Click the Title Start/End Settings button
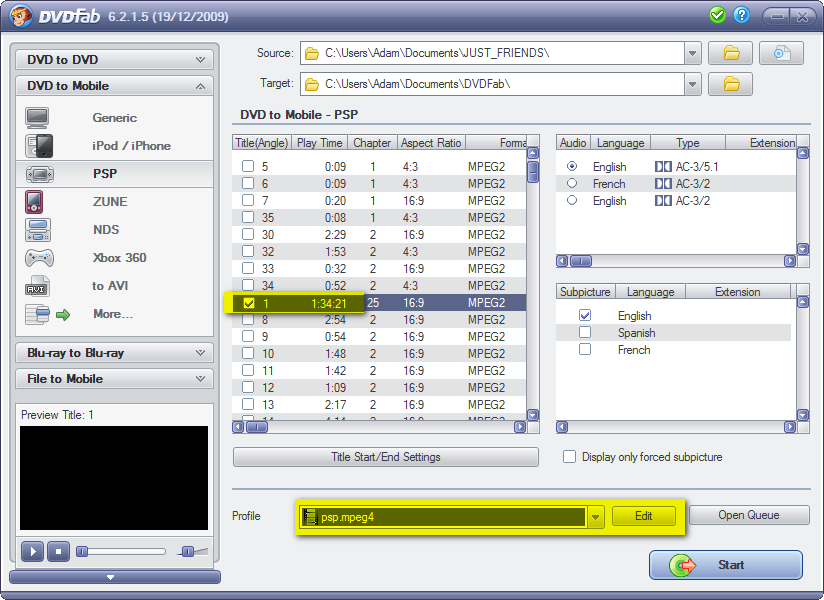Screen dimensions: 824x600 pyautogui.click(x=385, y=457)
